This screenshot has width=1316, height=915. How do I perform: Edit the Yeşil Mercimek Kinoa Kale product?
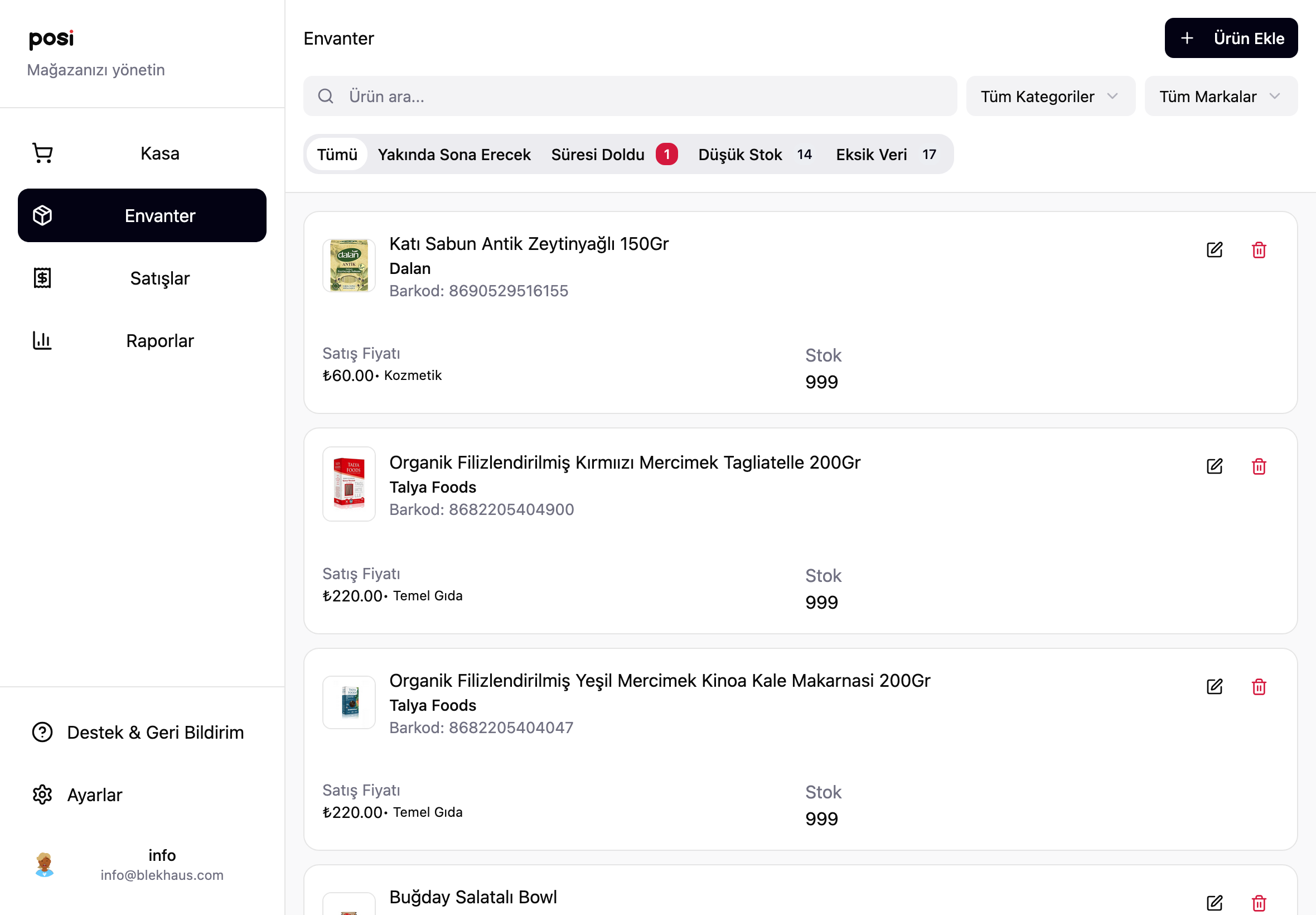point(1215,686)
